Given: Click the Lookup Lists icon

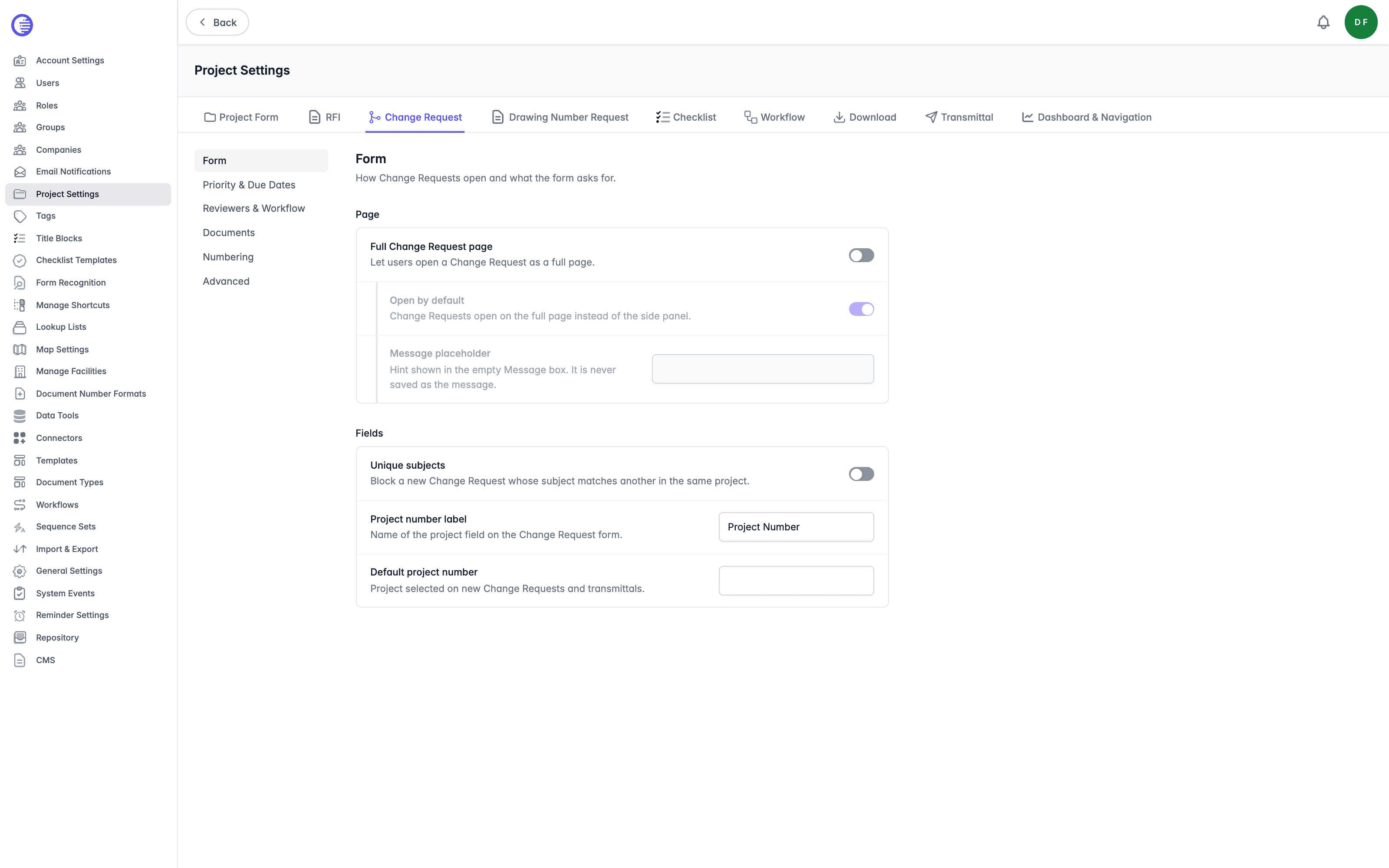Looking at the screenshot, I should point(20,327).
